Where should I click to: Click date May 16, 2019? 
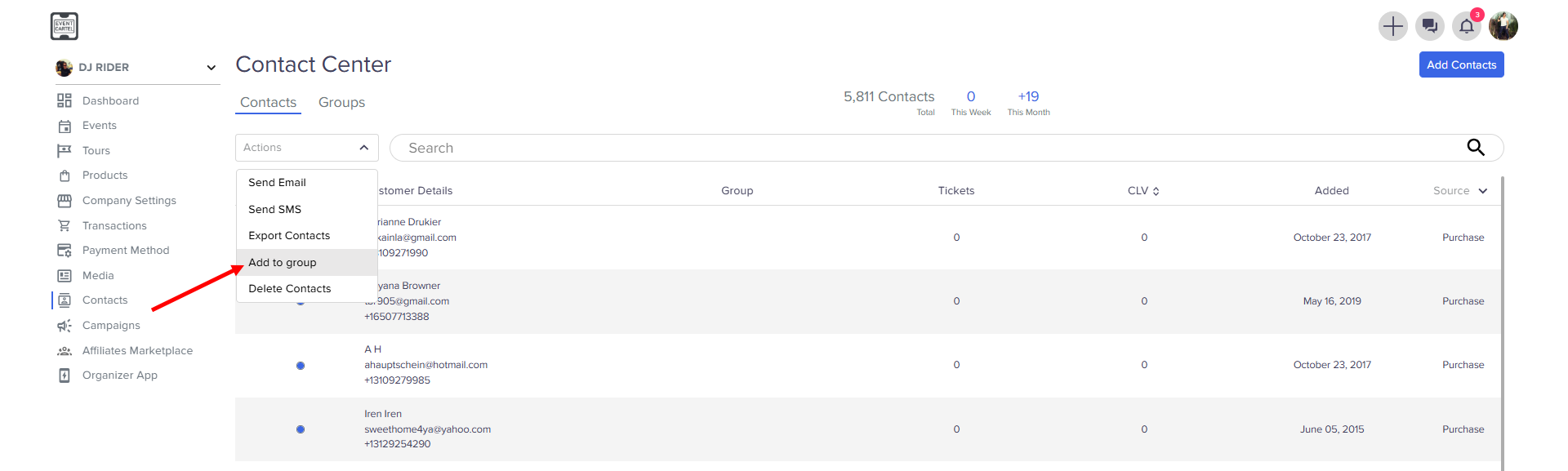[x=1332, y=301]
